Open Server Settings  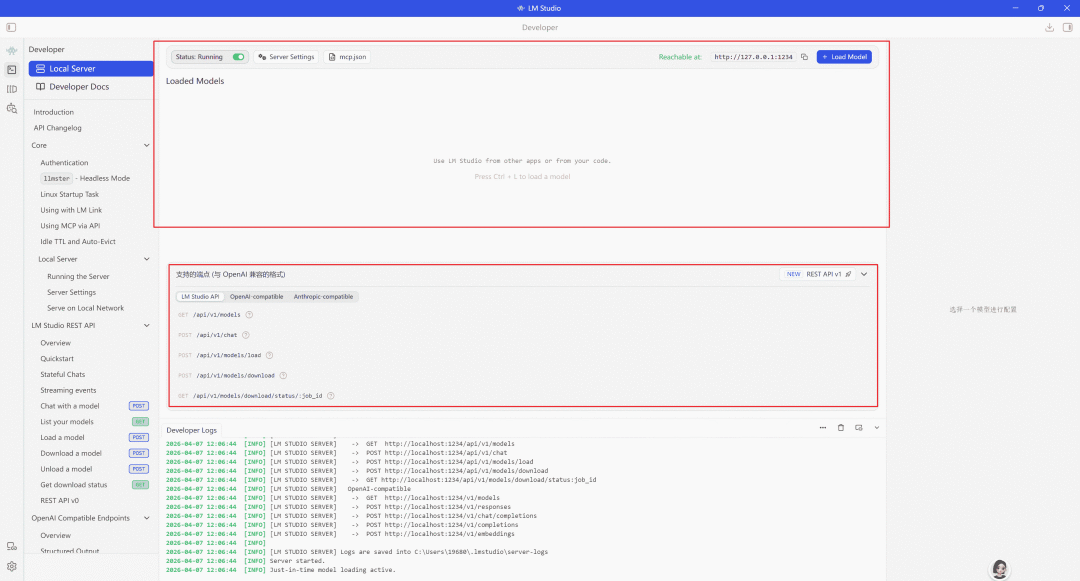[287, 57]
